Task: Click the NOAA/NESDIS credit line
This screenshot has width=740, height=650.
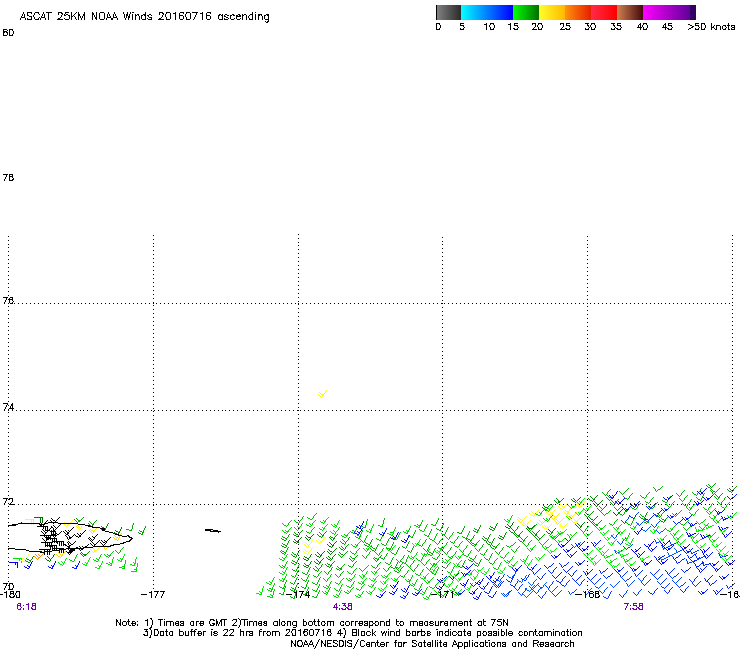Action: (x=432, y=644)
